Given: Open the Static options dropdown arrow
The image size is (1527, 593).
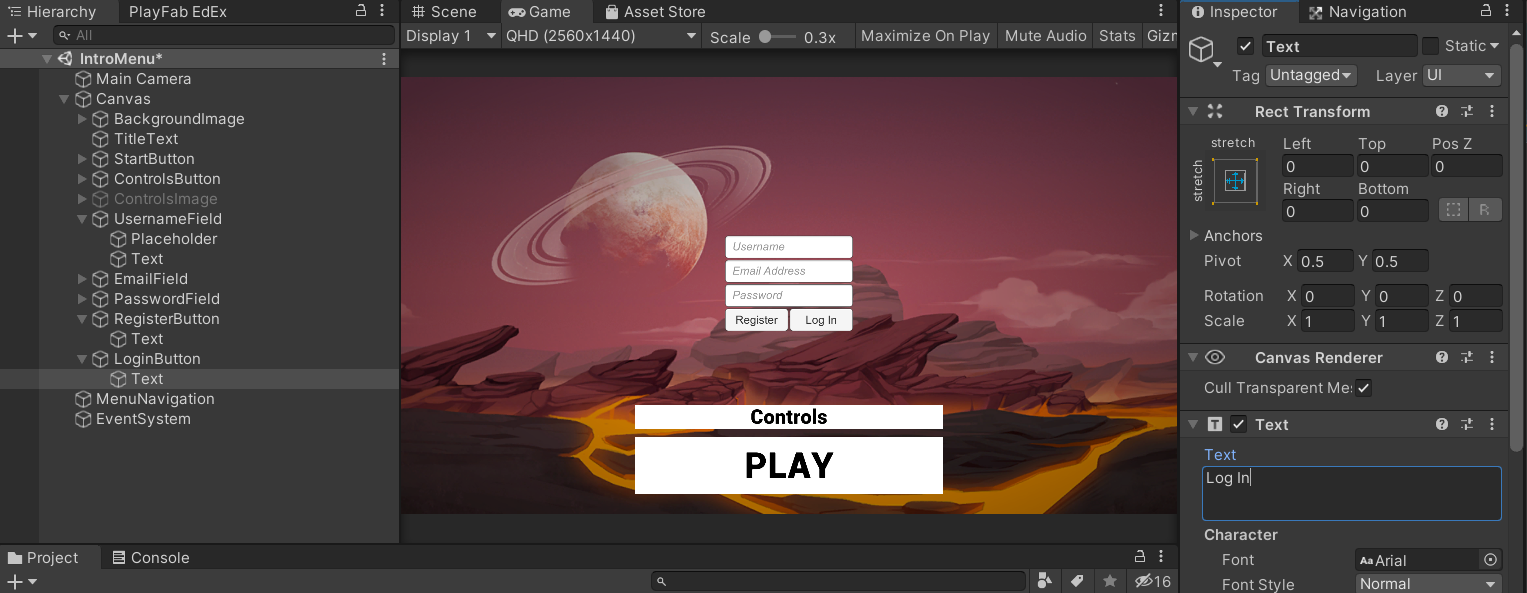Looking at the screenshot, I should [x=1495, y=46].
